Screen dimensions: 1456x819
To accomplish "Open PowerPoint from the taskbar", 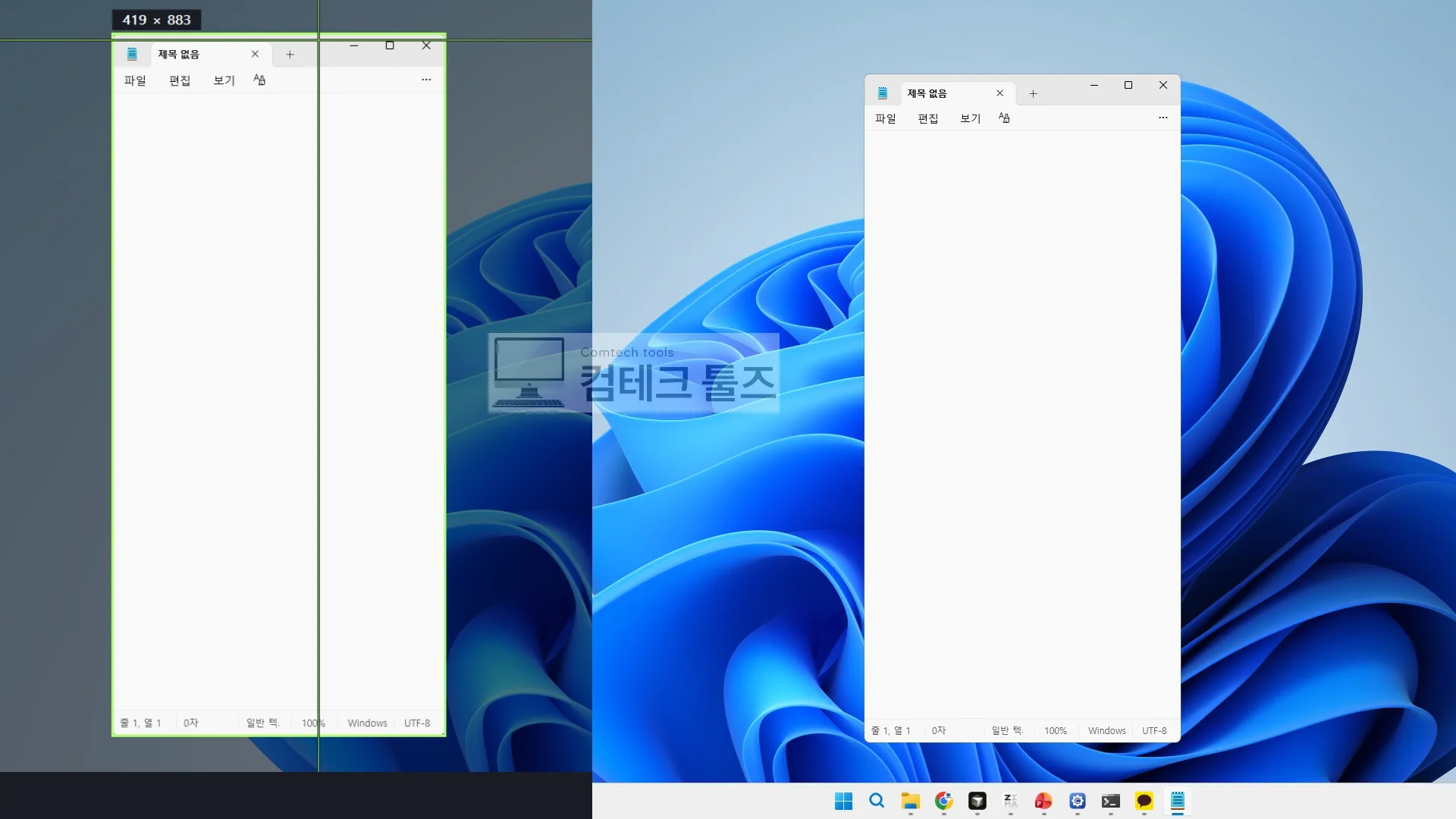I will pos(1043,801).
